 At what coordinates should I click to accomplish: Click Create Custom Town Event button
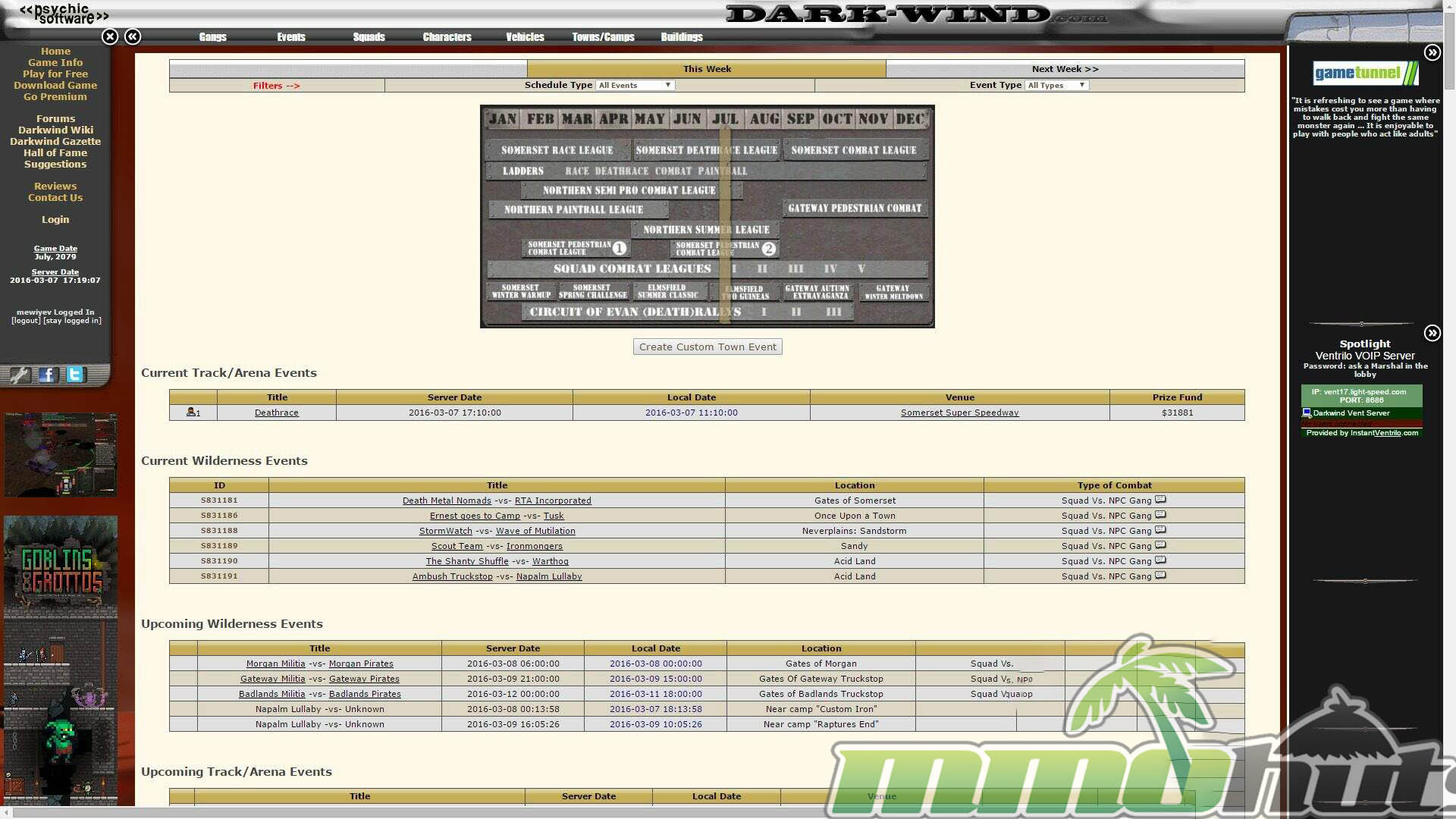pos(708,347)
